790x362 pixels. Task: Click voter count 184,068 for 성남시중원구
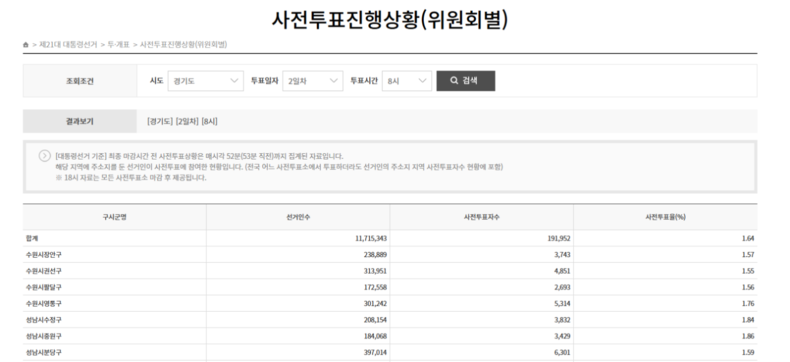tap(375, 336)
